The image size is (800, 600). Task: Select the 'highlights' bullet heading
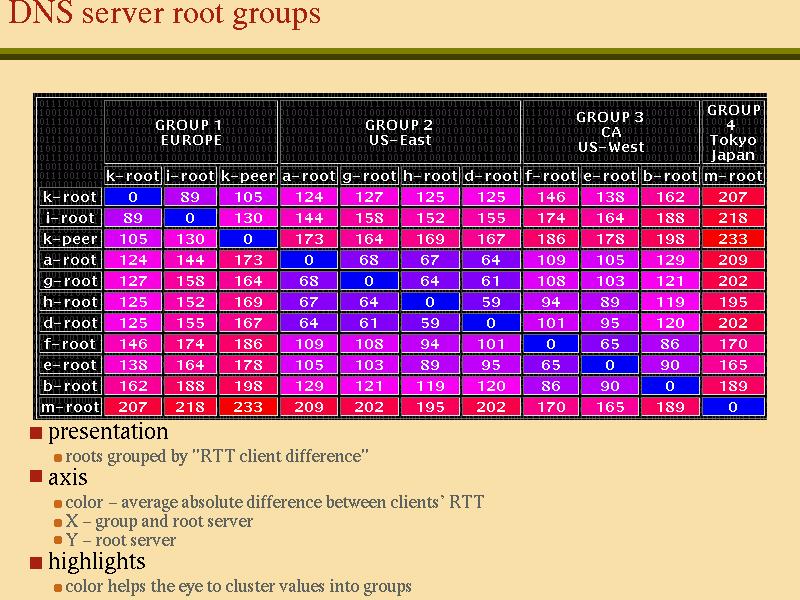click(x=96, y=561)
